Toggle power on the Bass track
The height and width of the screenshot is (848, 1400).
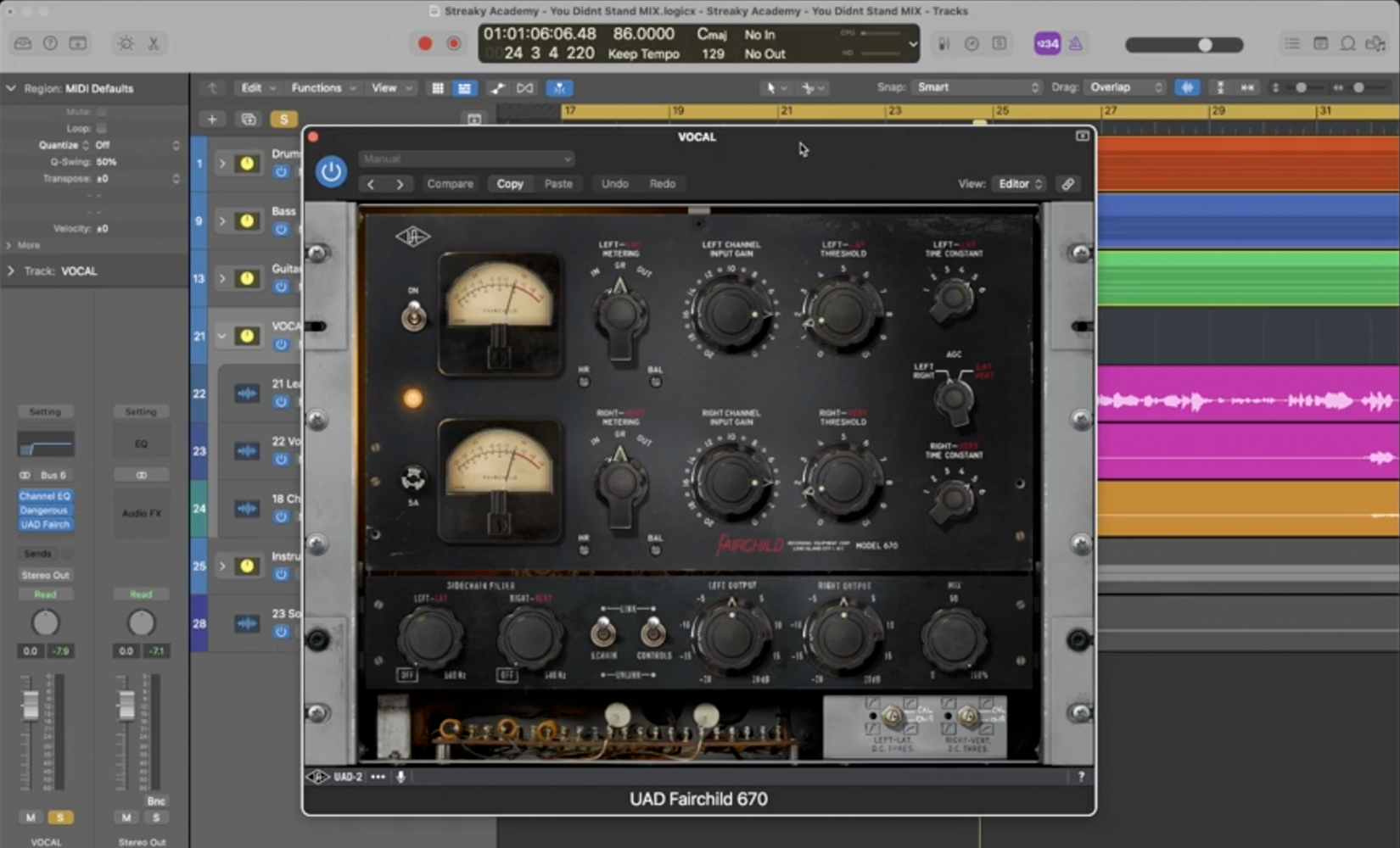[281, 229]
